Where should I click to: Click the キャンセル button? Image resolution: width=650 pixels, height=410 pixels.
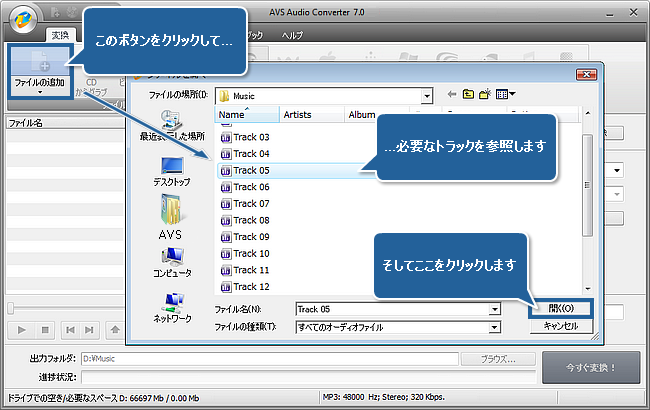pos(561,326)
